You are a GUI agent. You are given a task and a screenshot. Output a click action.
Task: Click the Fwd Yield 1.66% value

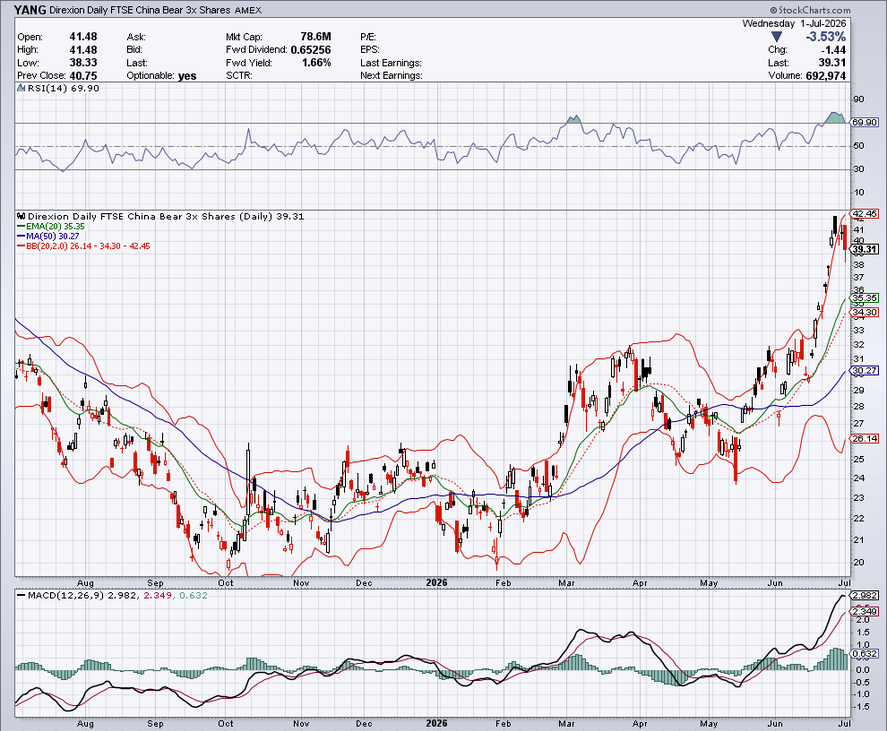tap(316, 63)
